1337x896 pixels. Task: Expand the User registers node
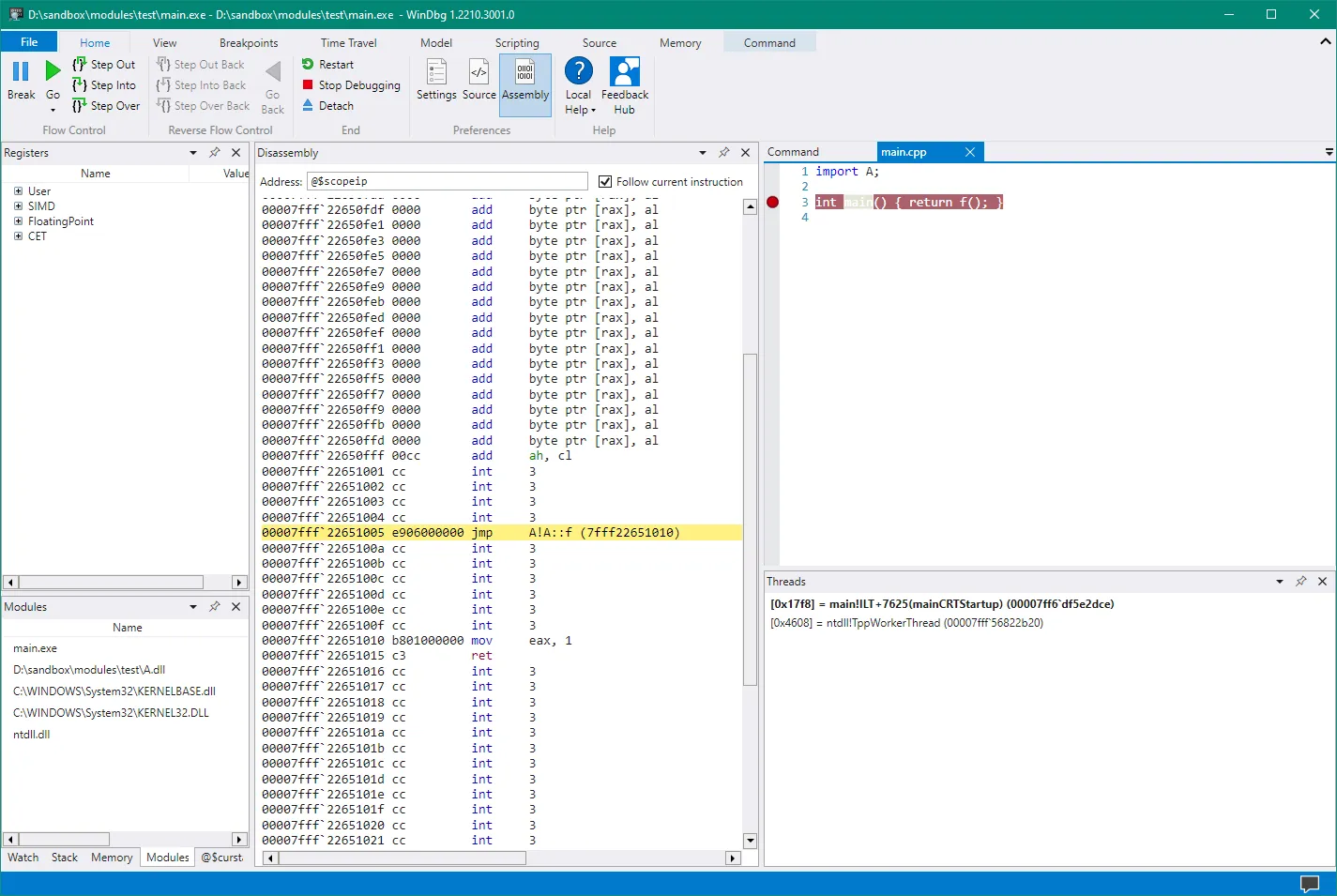tap(18, 190)
